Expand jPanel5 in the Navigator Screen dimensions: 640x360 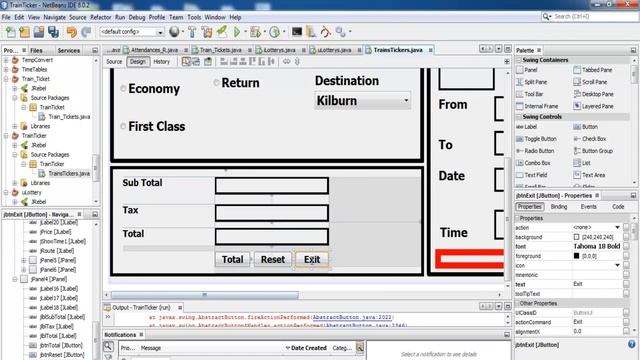coord(24,260)
